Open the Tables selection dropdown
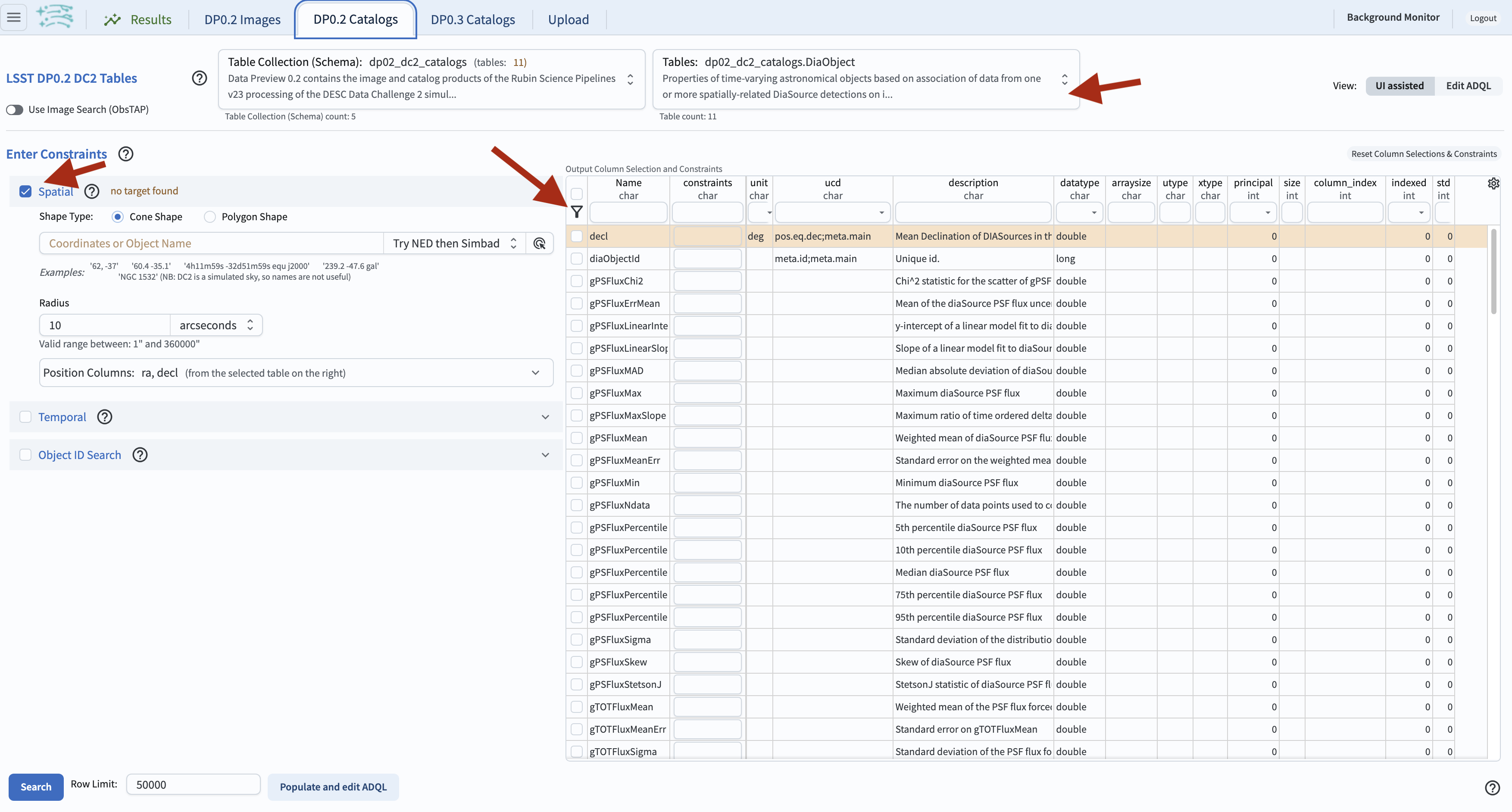 (x=1064, y=79)
